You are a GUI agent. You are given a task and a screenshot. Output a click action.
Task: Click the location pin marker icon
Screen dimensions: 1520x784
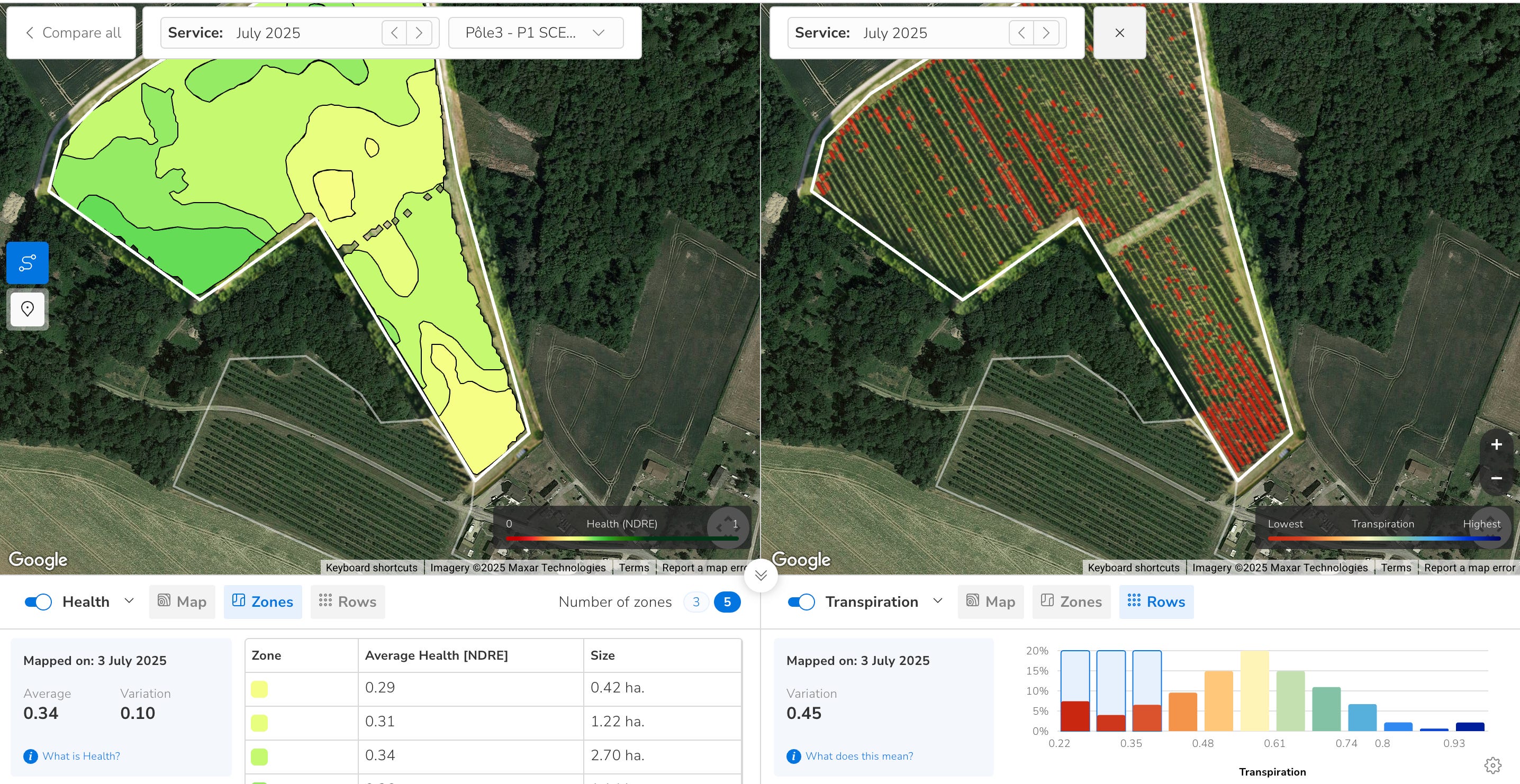27,308
